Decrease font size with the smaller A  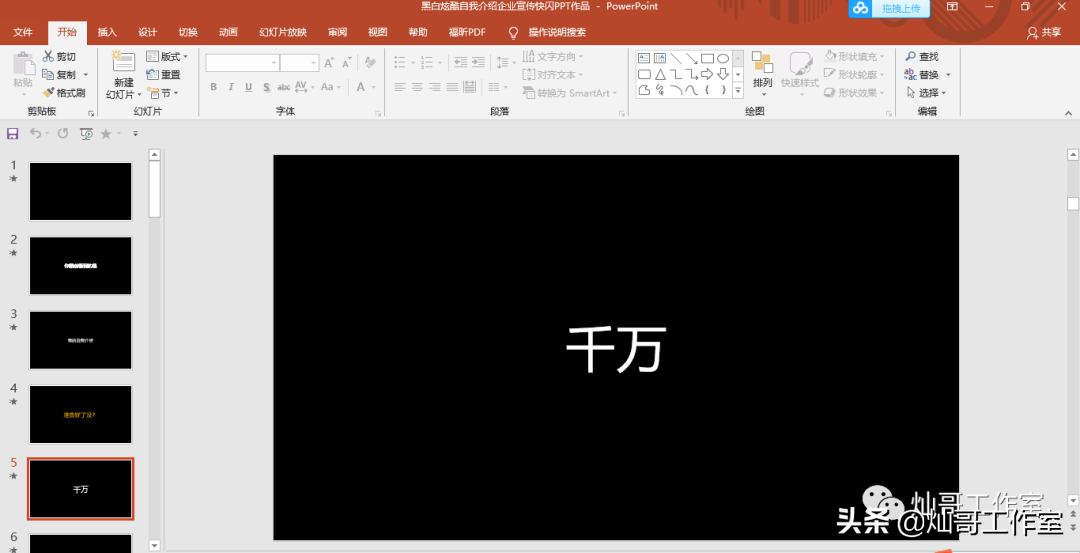[346, 63]
